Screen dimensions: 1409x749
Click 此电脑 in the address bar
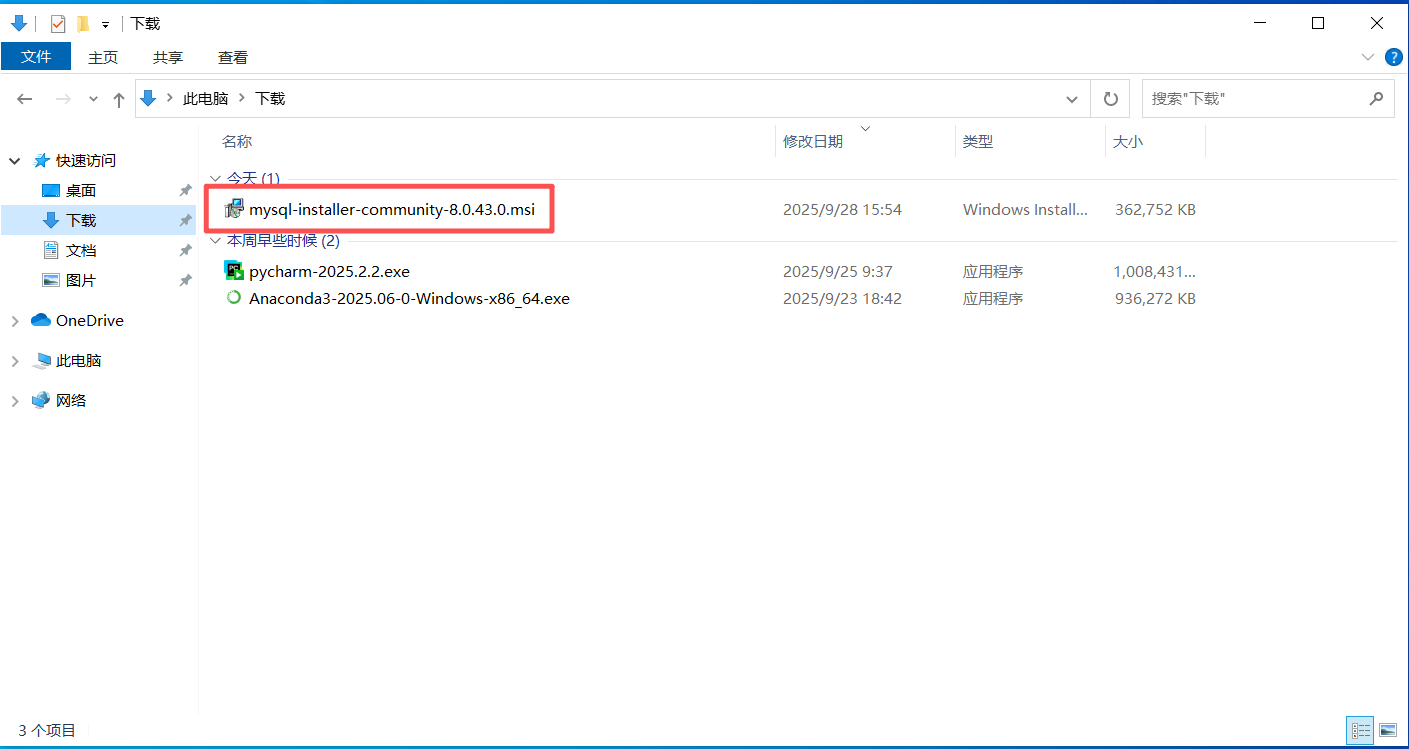coord(205,99)
